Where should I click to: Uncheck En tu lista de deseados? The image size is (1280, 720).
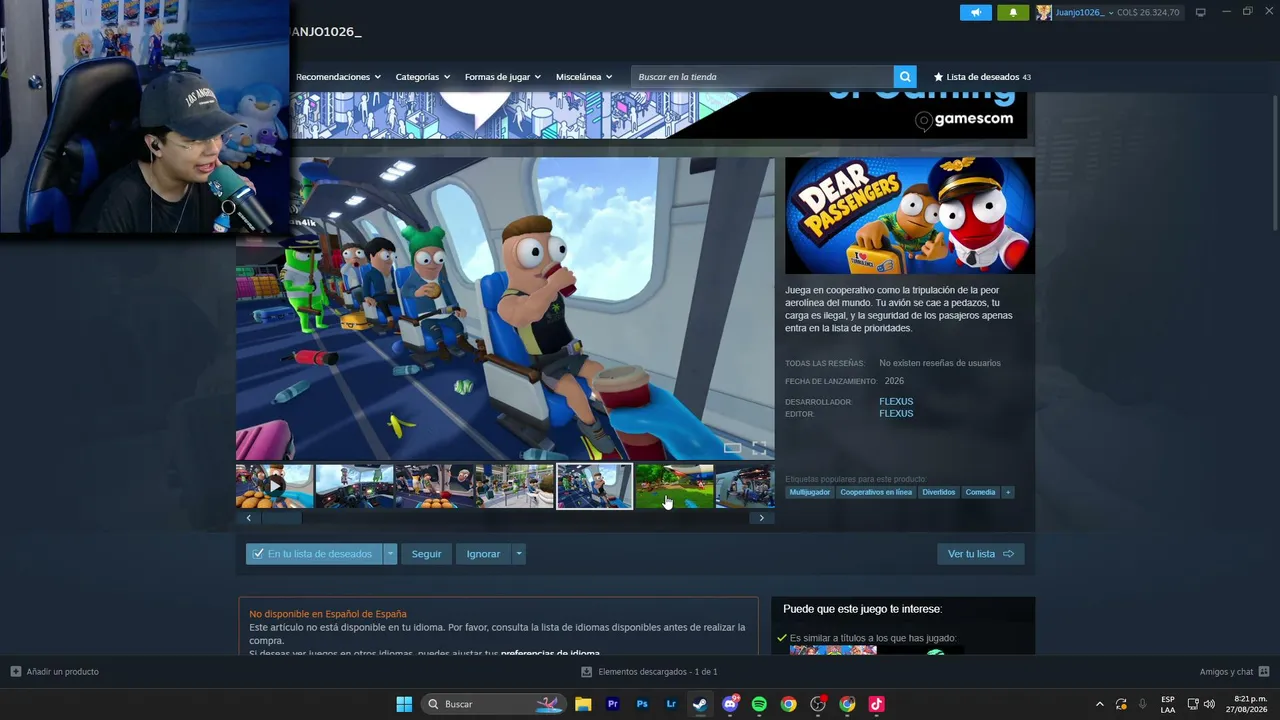coord(258,554)
